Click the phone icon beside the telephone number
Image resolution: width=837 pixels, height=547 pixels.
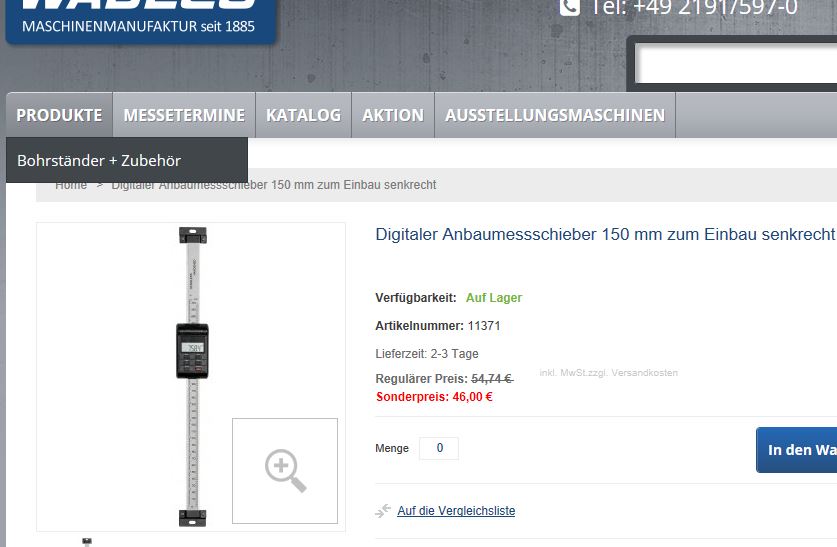(x=570, y=7)
